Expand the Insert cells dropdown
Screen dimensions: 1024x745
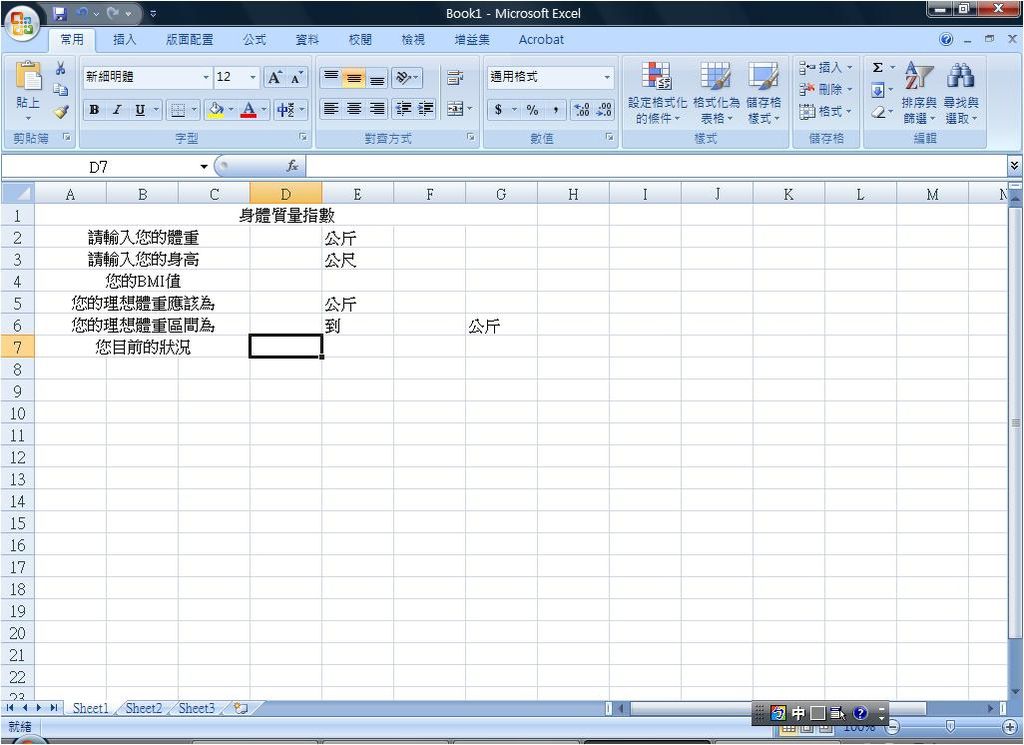(850, 67)
